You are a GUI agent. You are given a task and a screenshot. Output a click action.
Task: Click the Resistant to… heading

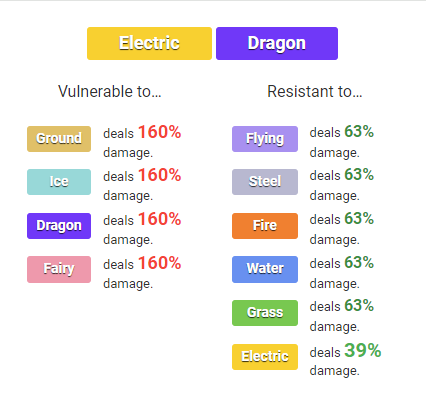315,91
